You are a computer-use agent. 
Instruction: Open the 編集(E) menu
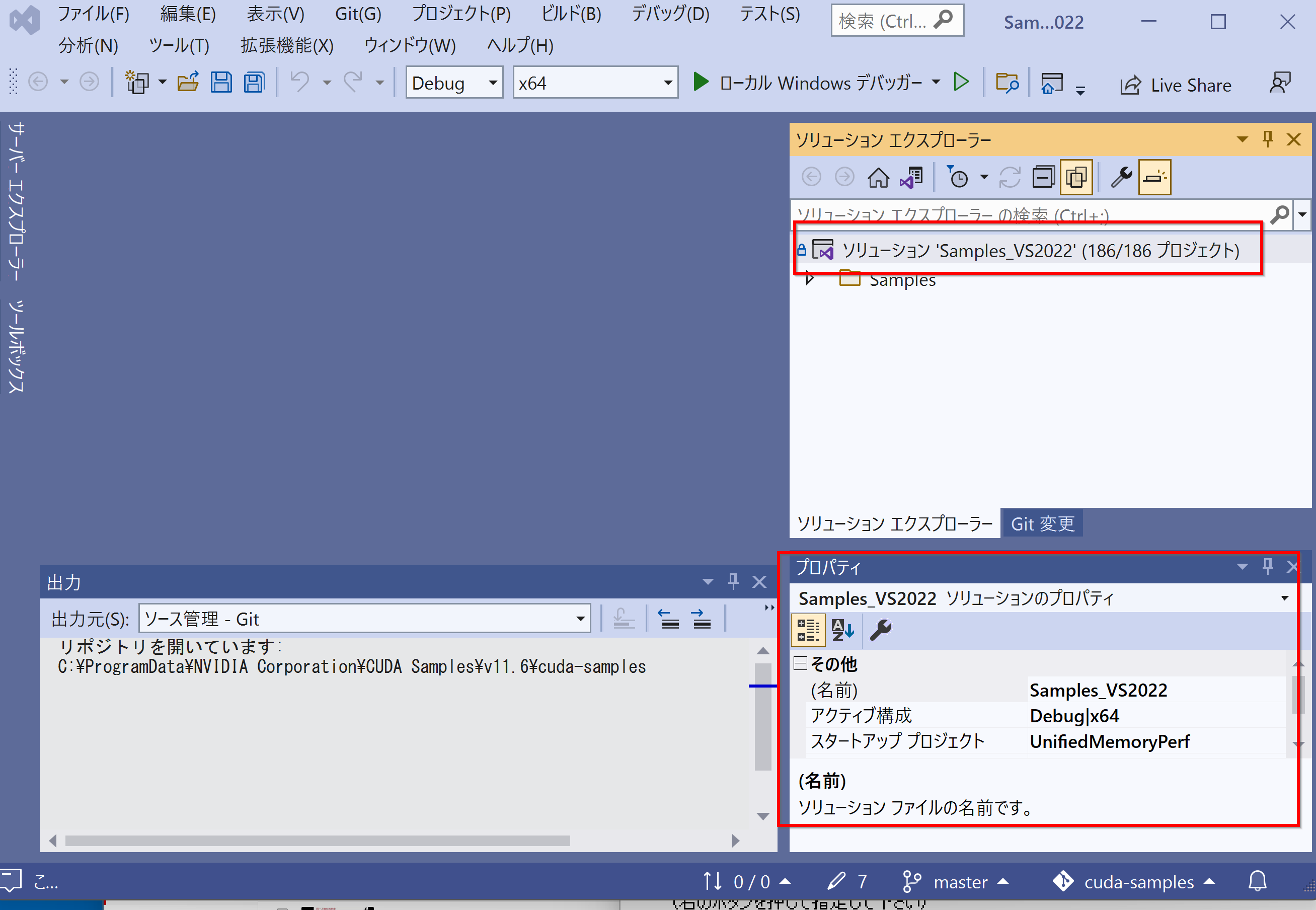188,14
